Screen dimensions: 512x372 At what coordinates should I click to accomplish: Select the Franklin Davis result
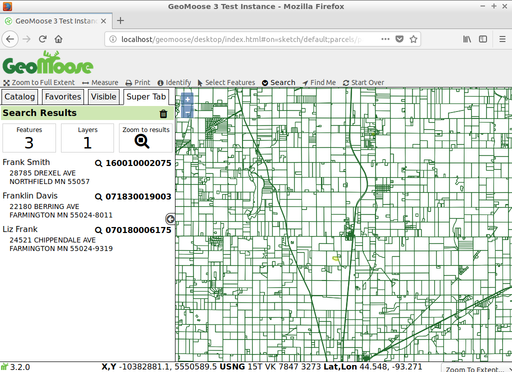coord(30,196)
